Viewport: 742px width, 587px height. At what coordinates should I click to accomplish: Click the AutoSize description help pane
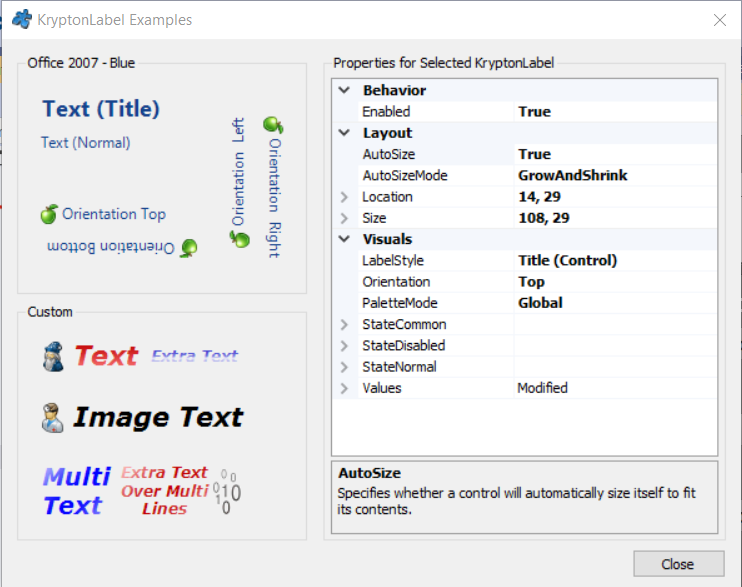(524, 497)
